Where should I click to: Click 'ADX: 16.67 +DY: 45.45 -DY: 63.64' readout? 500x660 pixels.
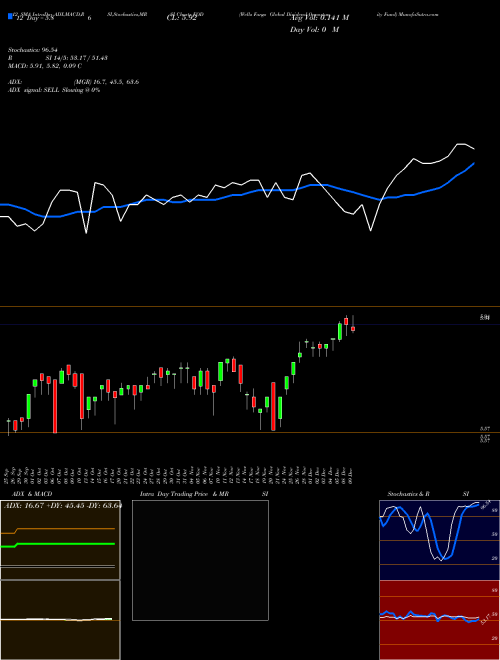[63, 505]
